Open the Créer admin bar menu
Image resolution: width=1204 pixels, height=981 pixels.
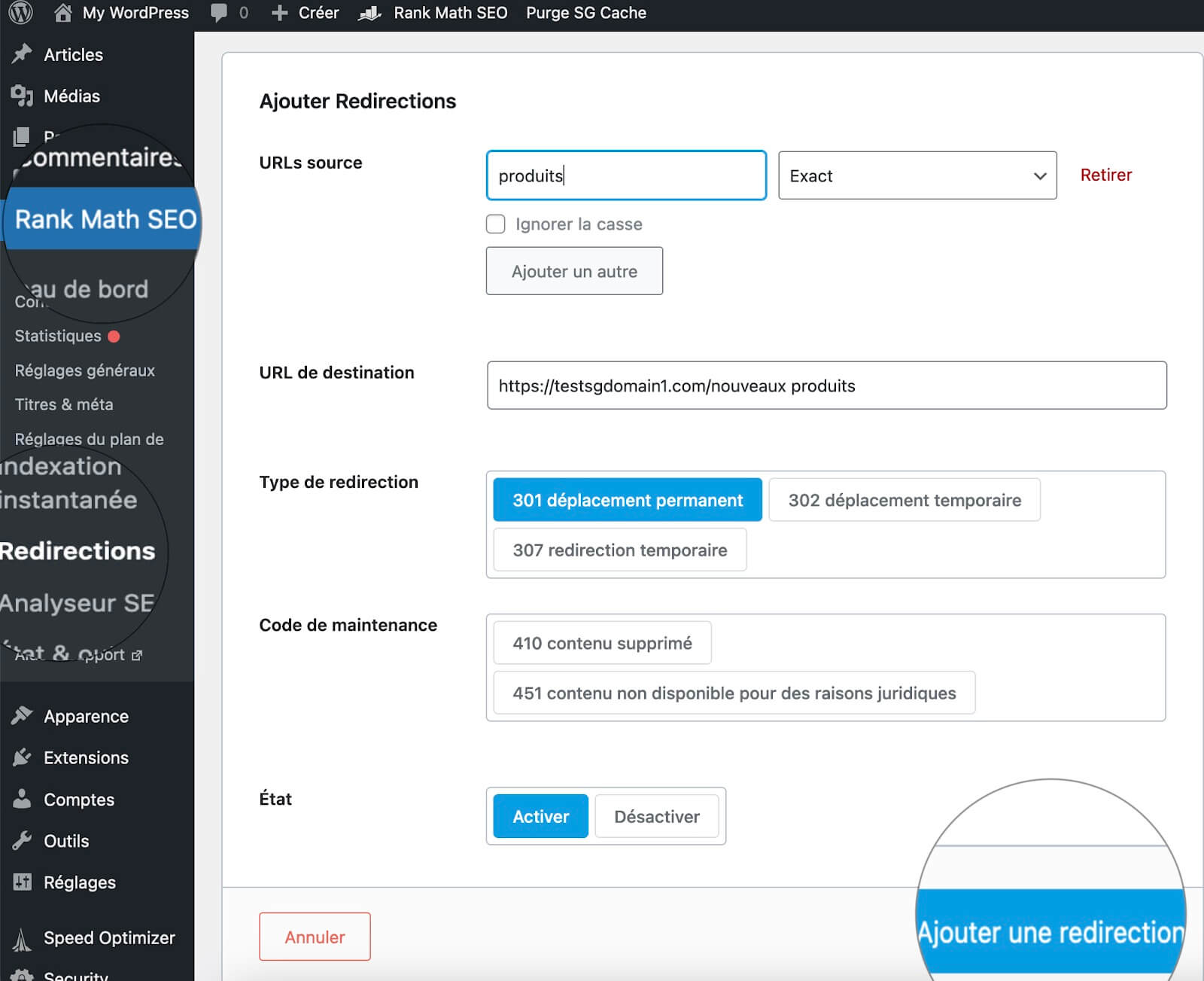click(x=318, y=13)
